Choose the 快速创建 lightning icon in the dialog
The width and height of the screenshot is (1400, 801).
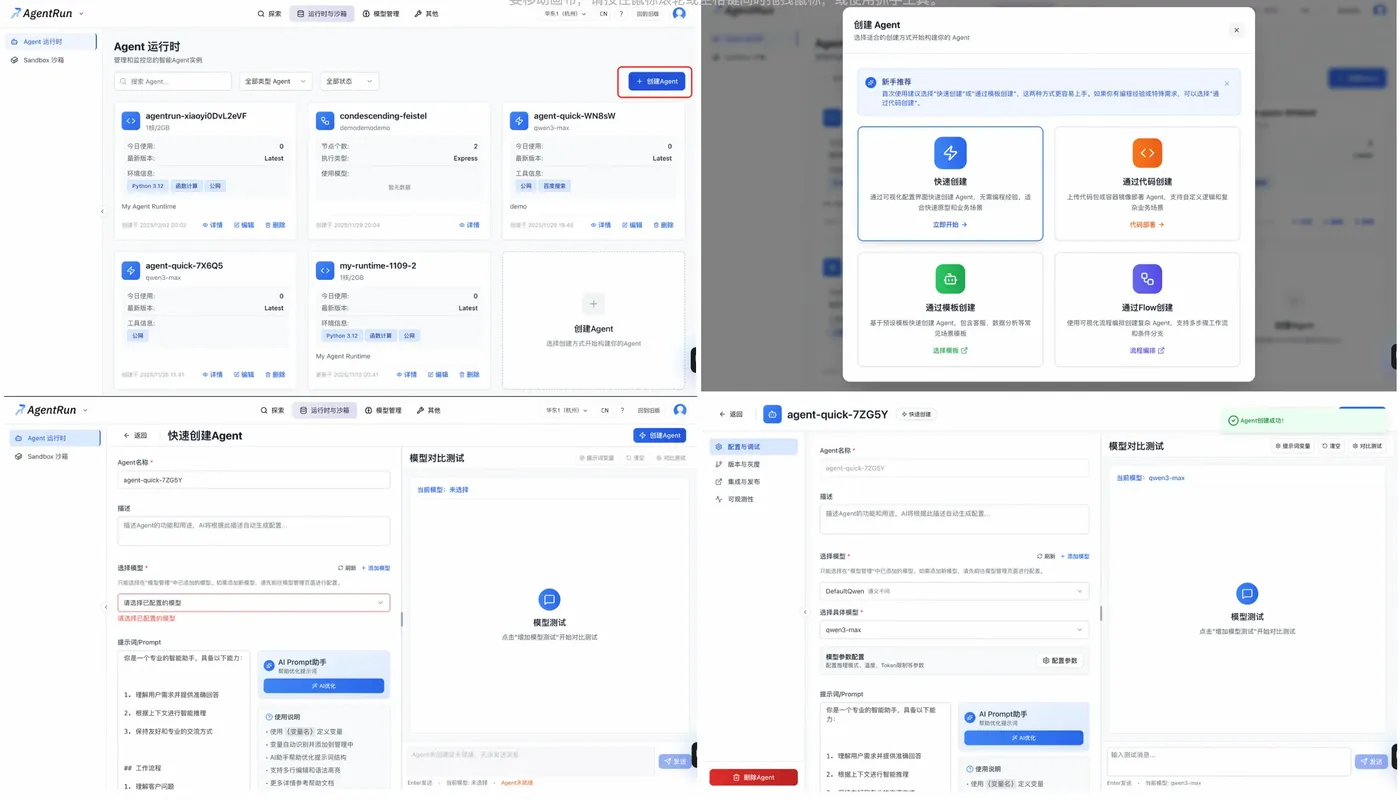point(950,153)
